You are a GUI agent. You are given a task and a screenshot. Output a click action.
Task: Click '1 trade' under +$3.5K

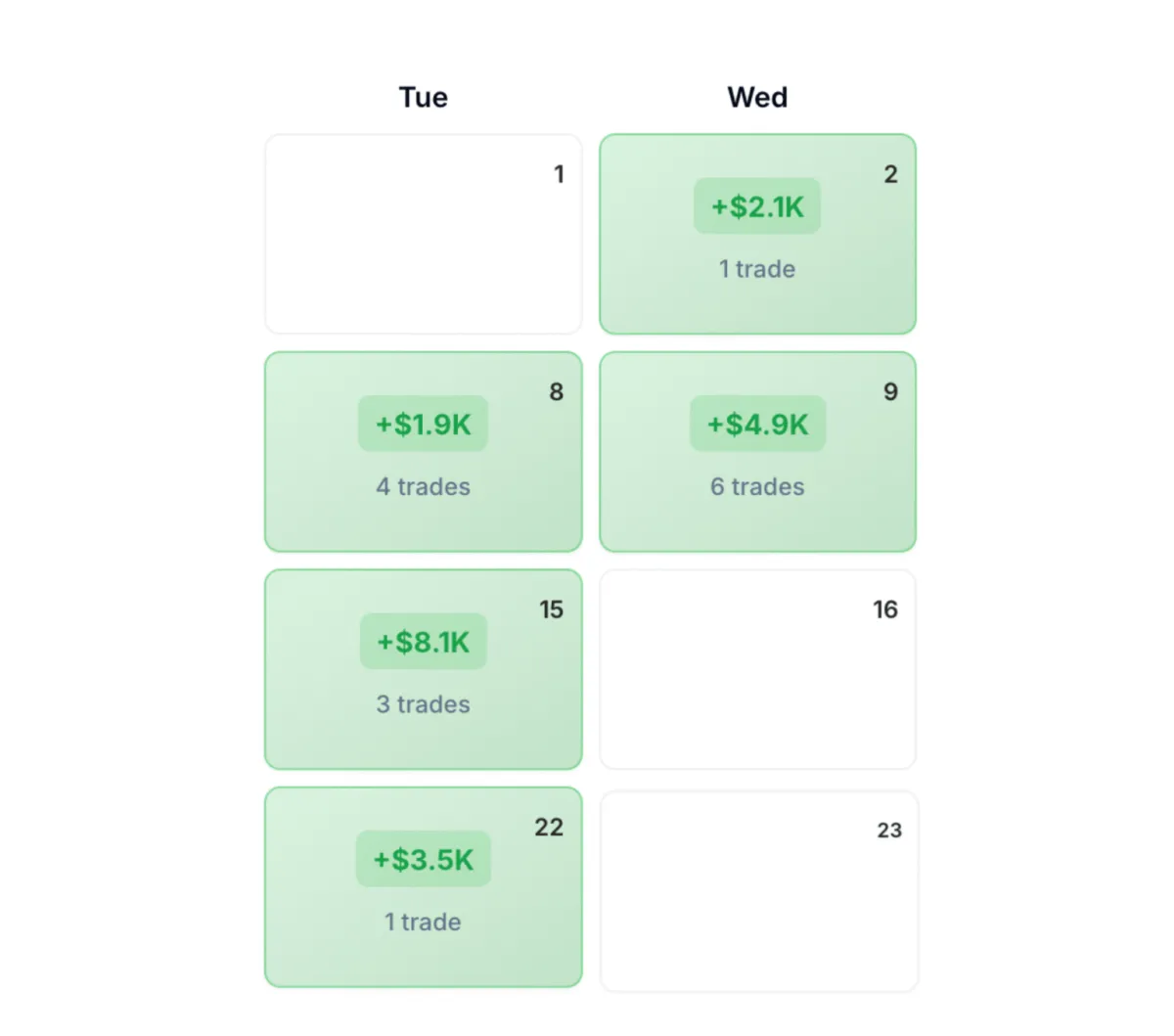click(x=423, y=922)
